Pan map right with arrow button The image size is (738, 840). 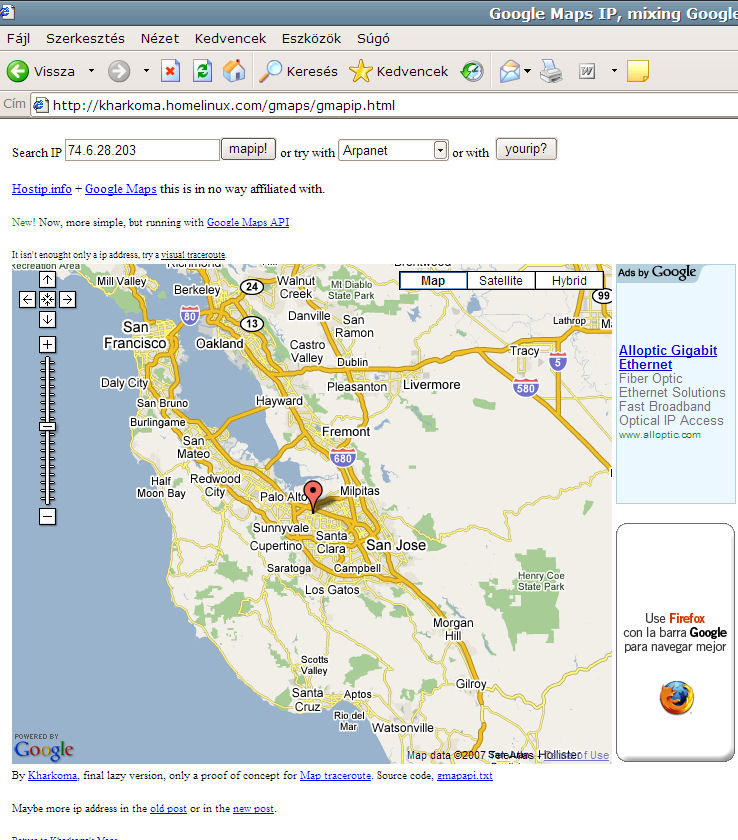point(67,299)
